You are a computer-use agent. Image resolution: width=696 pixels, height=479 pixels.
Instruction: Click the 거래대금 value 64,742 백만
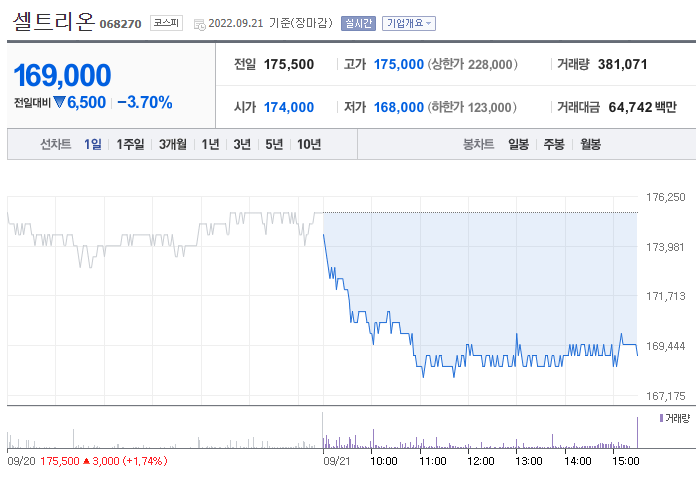[x=642, y=107]
